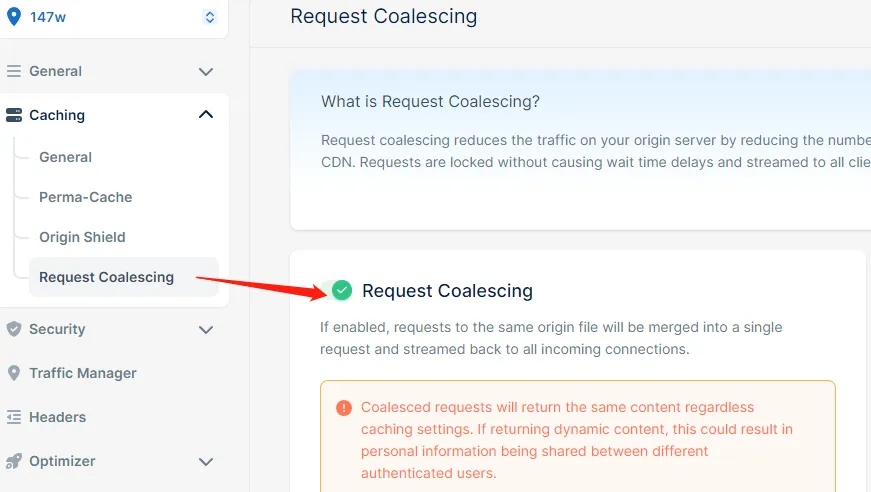
Task: Collapse the Caching section chevron
Action: tap(206, 115)
